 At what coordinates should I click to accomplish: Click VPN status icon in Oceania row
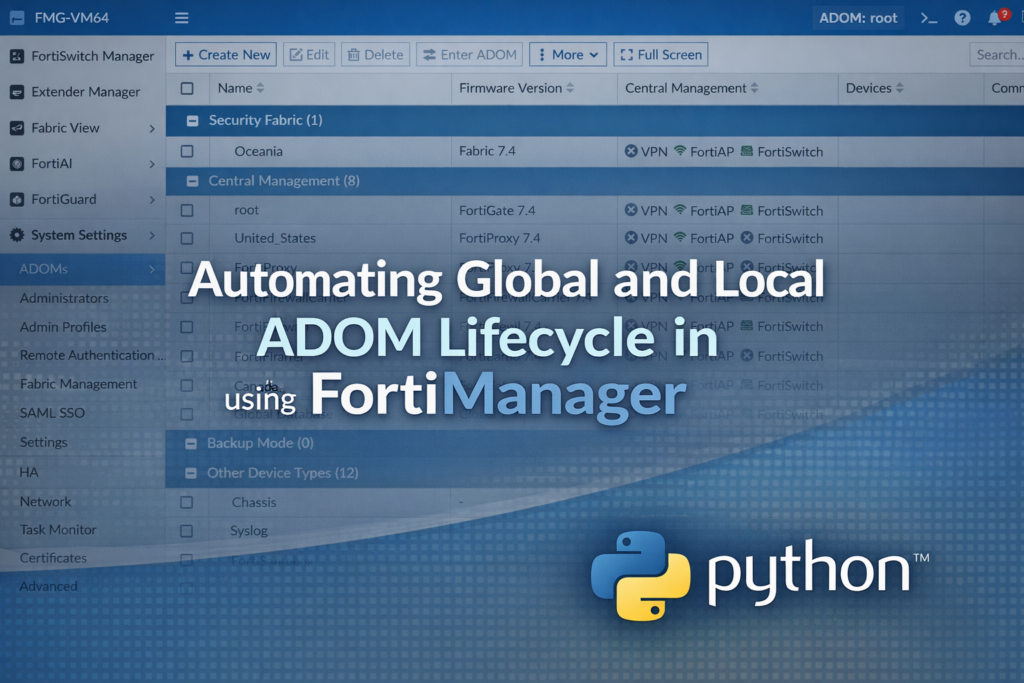(631, 151)
